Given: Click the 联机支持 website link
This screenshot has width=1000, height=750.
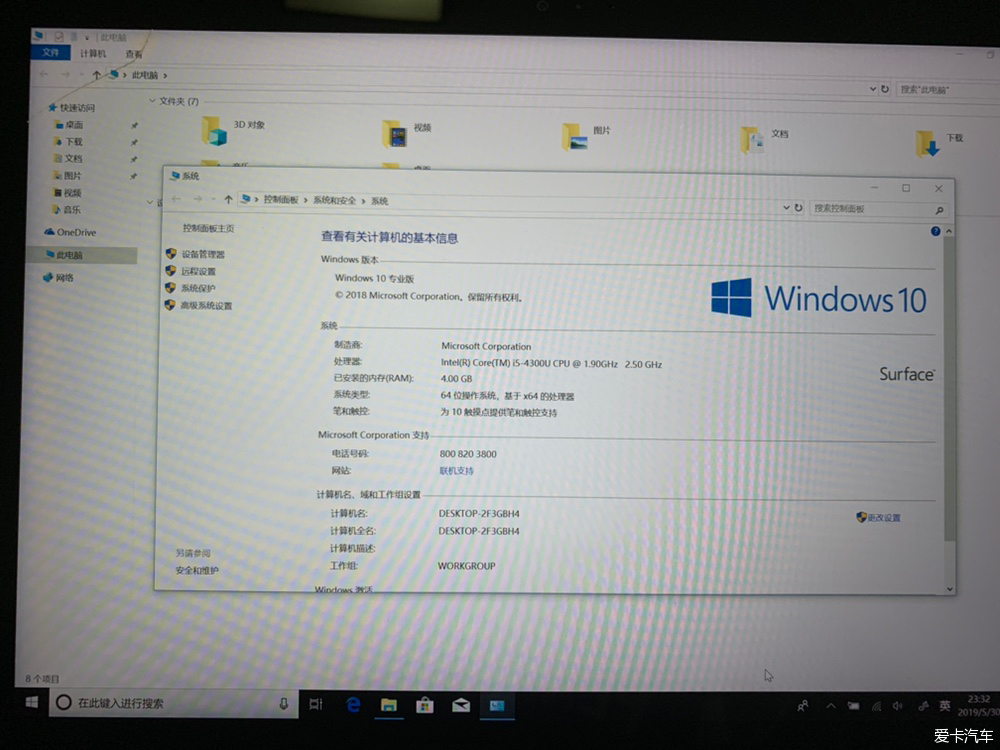Looking at the screenshot, I should pyautogui.click(x=457, y=471).
